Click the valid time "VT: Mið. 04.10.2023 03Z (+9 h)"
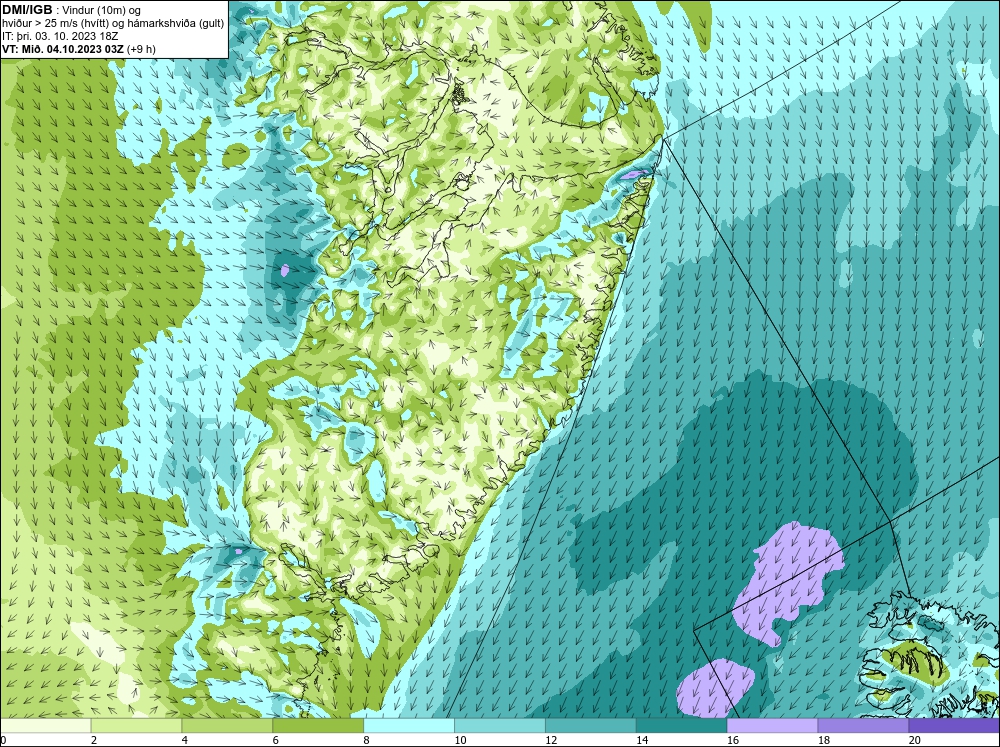This screenshot has height=747, width=1000. coord(78,48)
